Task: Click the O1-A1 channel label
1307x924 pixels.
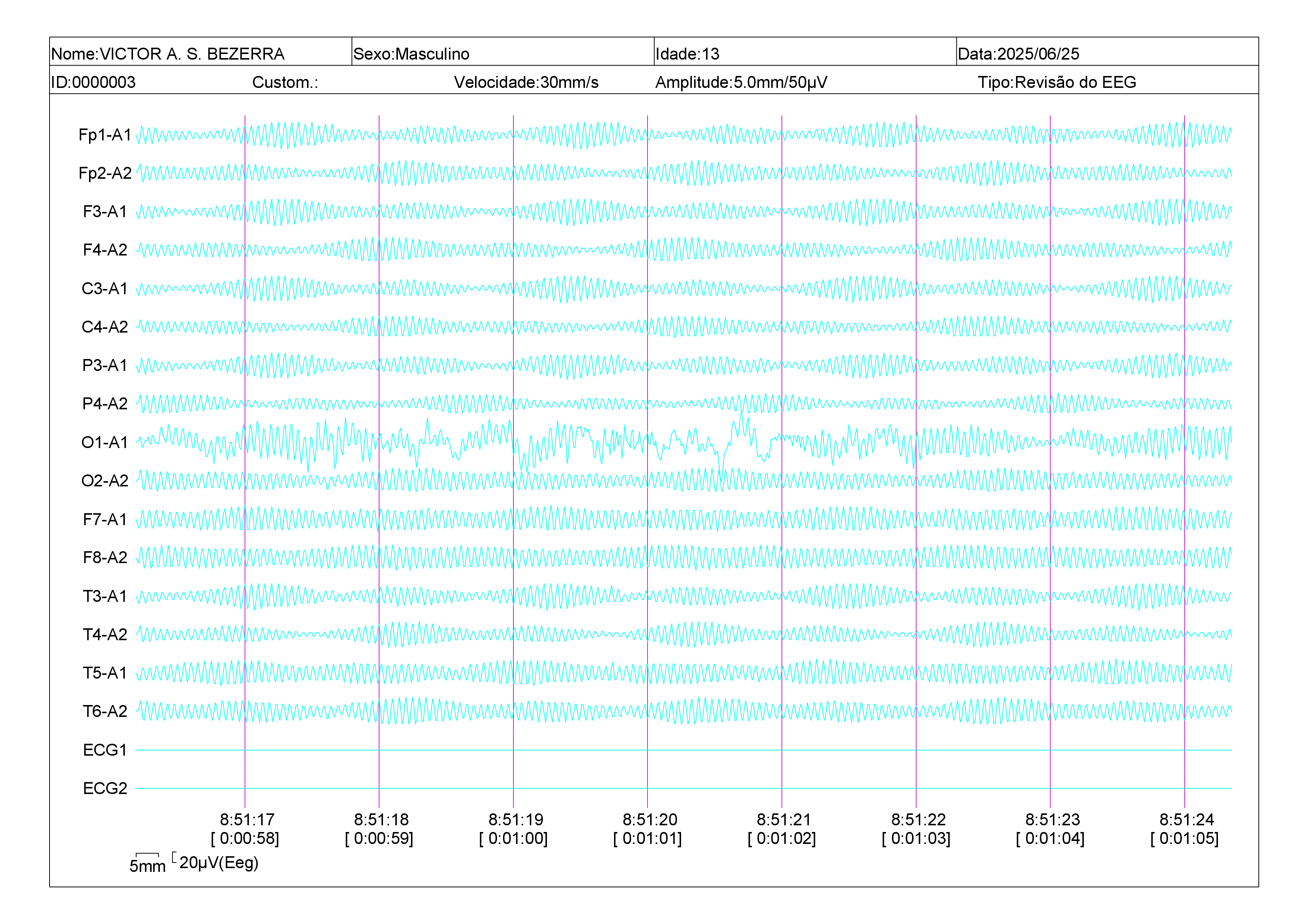Action: [105, 442]
